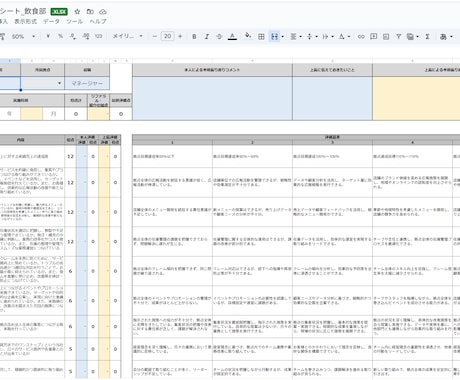Open the データ menu
This screenshot has width=460, height=380.
[x=51, y=21]
